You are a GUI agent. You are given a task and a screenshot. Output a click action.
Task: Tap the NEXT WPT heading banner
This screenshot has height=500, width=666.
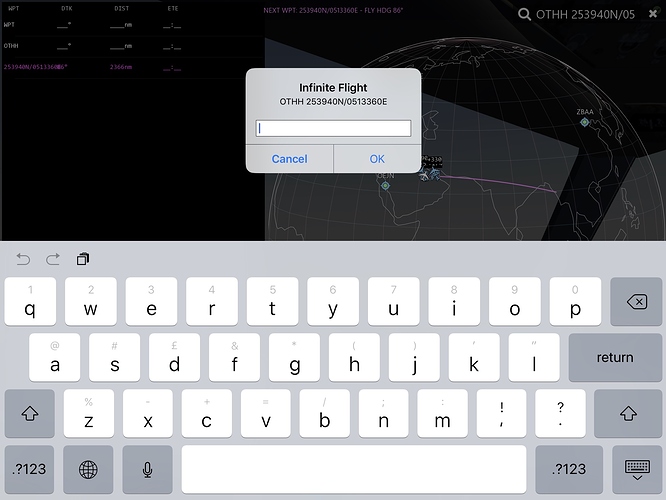click(x=333, y=10)
